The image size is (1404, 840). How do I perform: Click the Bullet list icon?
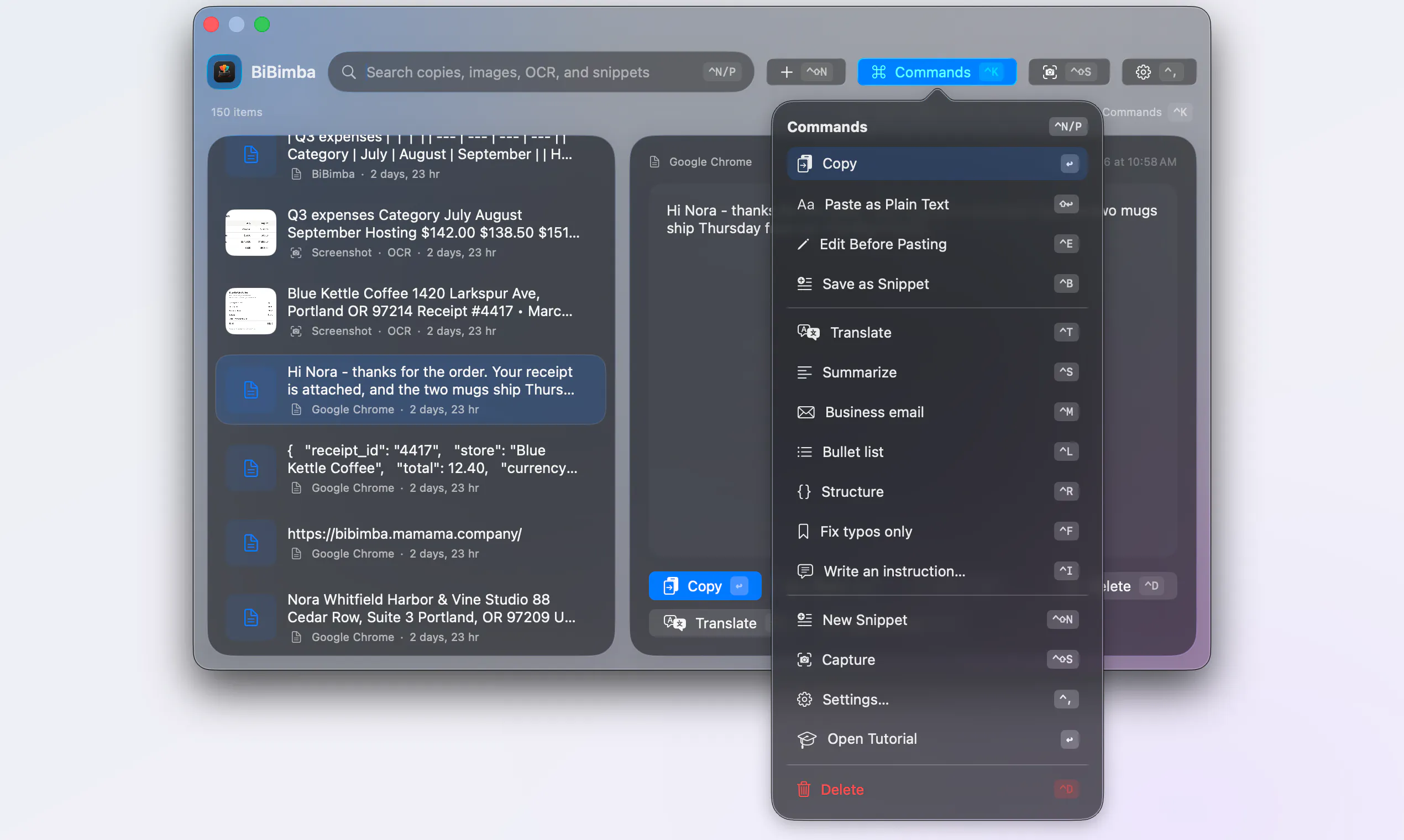pyautogui.click(x=804, y=452)
